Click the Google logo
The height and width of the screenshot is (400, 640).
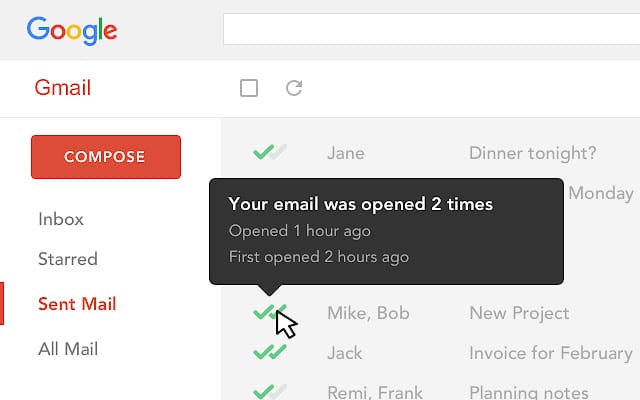point(72,30)
